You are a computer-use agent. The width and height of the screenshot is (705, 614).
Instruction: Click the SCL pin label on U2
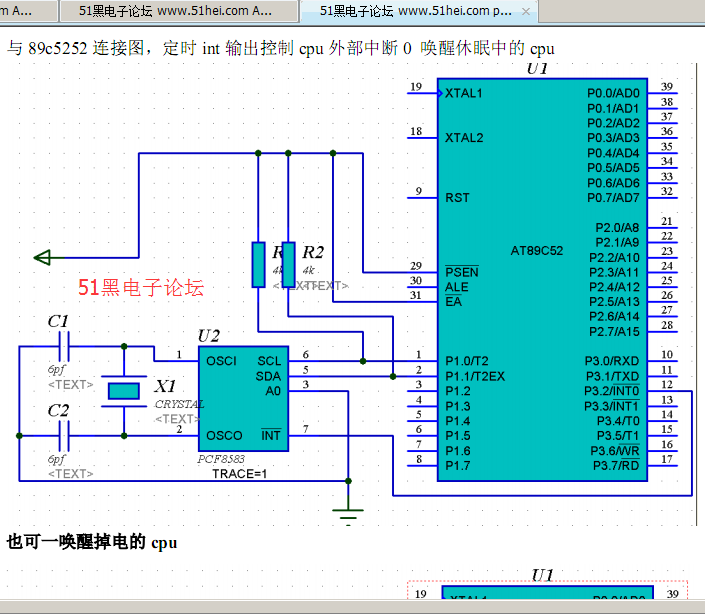pyautogui.click(x=269, y=361)
